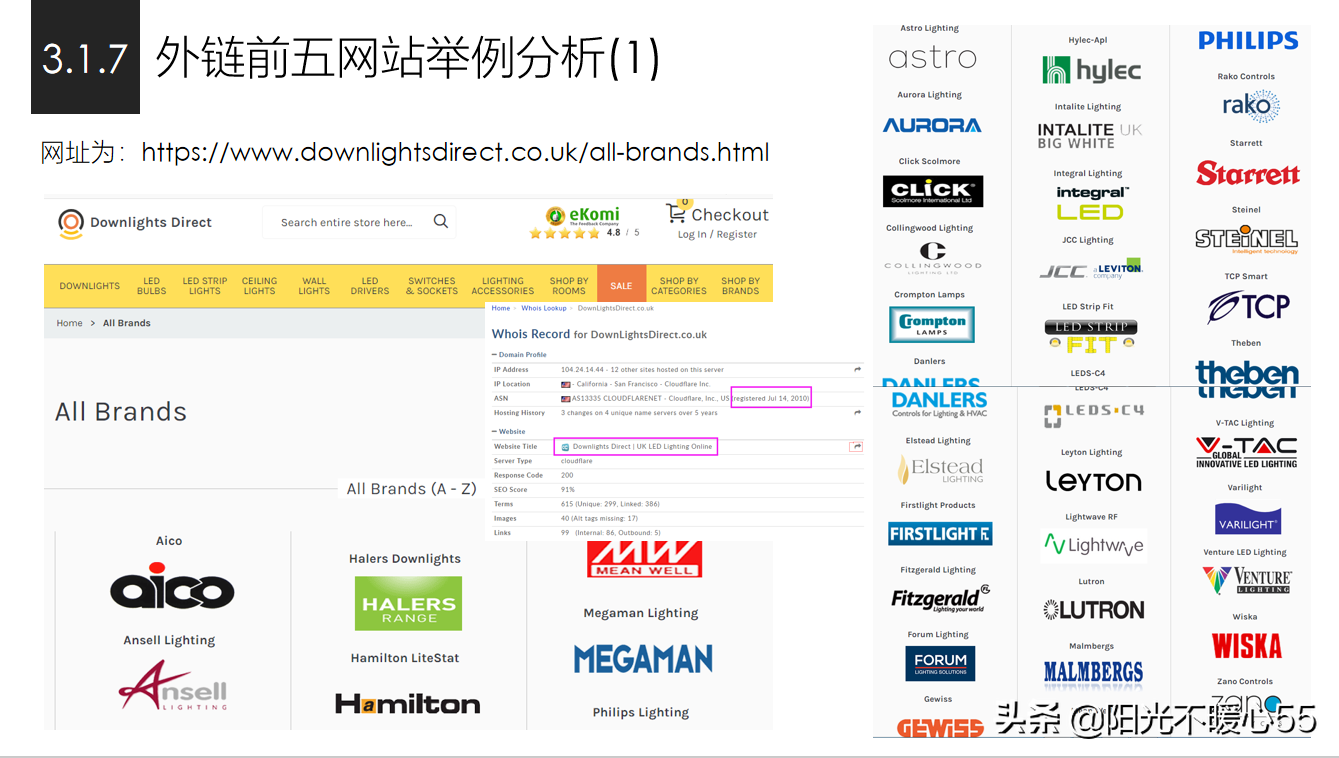1339x758 pixels.
Task: Click the Whois Home breadcrumb
Action: point(501,308)
